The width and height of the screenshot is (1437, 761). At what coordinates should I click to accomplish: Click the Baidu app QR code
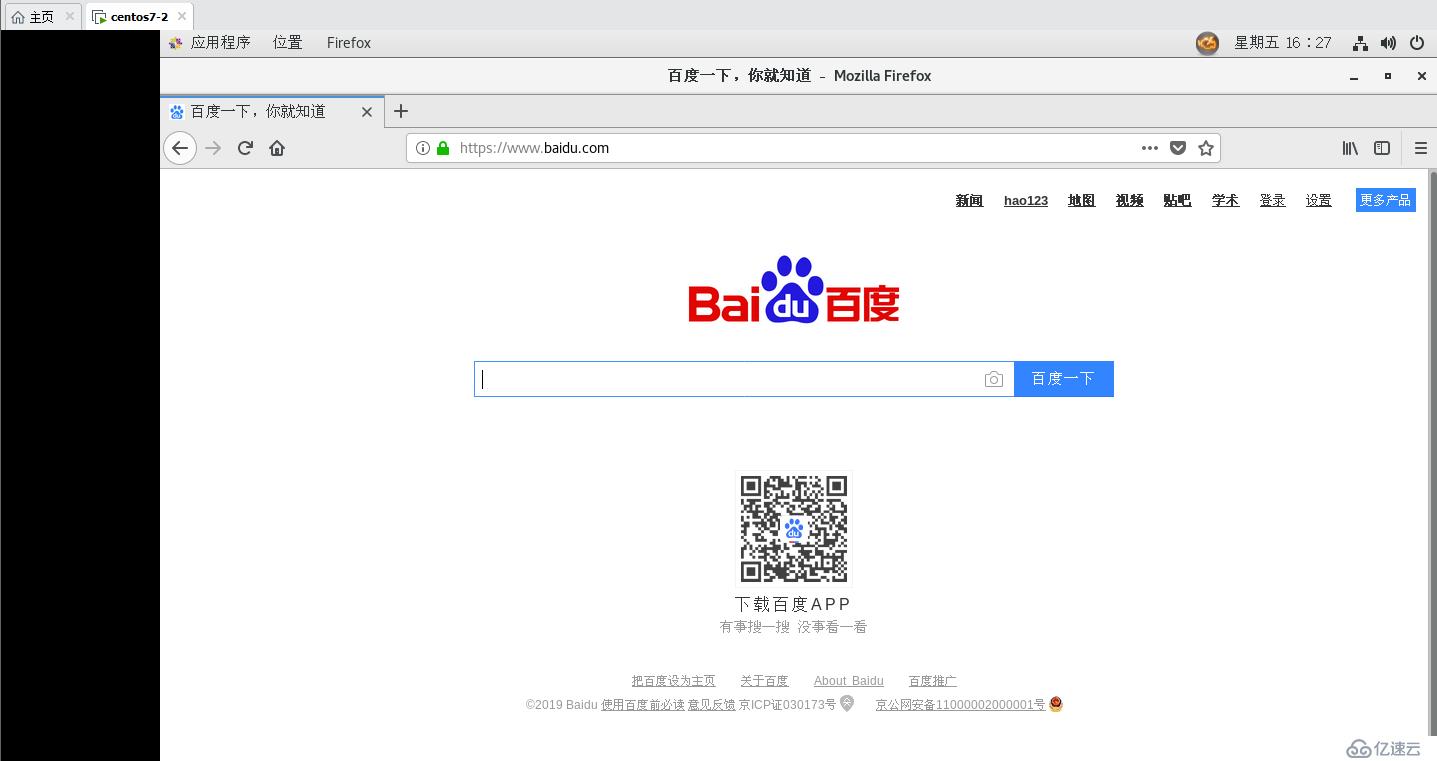pos(794,529)
